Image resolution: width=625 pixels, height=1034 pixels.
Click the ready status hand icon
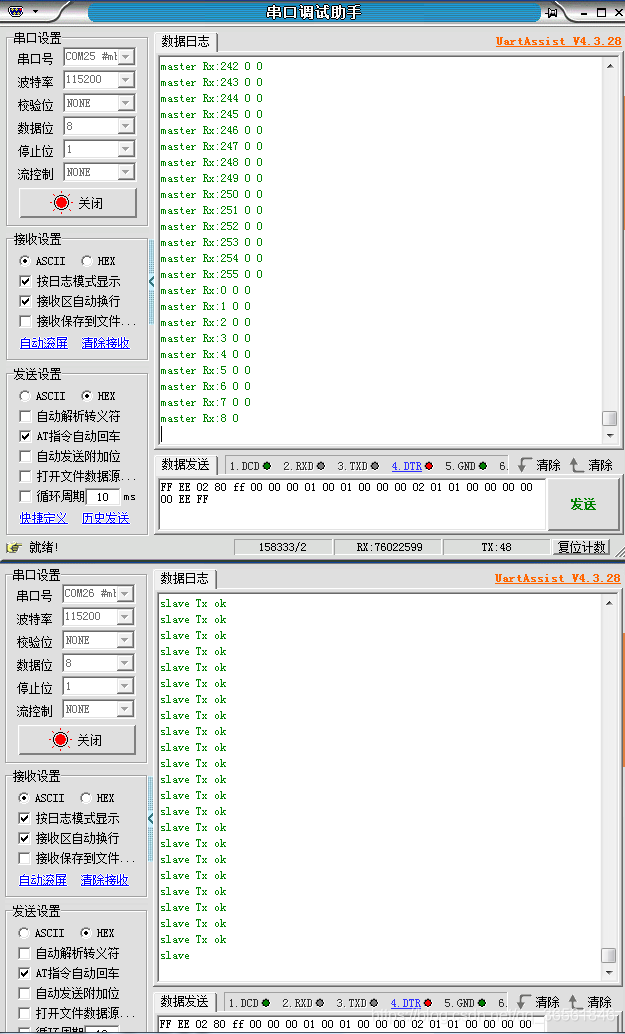(13, 547)
